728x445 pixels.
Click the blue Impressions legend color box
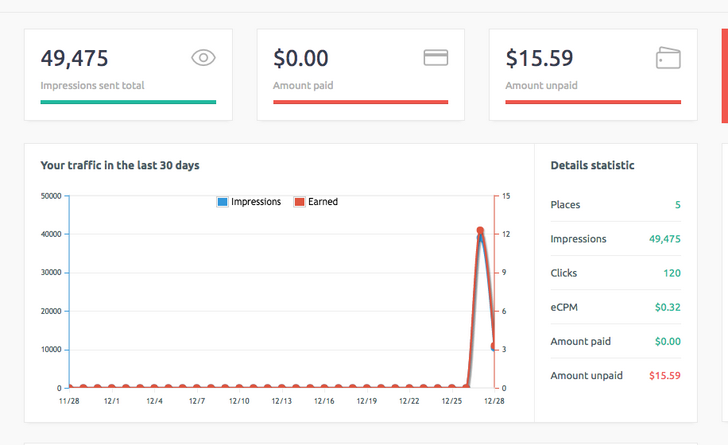coord(223,202)
